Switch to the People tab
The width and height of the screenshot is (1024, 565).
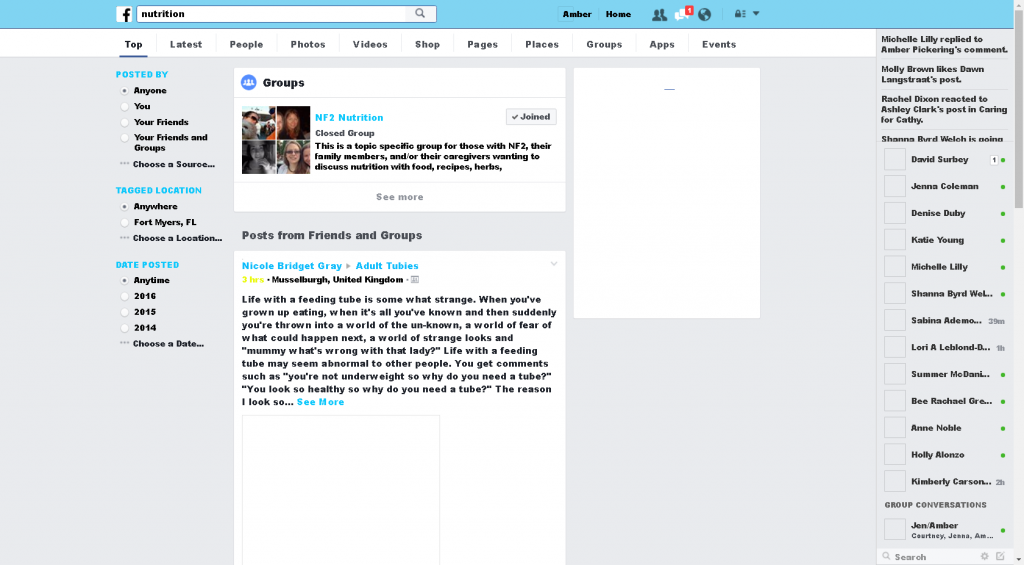[246, 44]
